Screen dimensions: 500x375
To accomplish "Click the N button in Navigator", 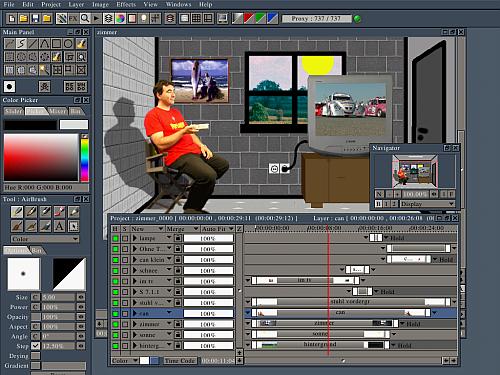I will (x=379, y=194).
